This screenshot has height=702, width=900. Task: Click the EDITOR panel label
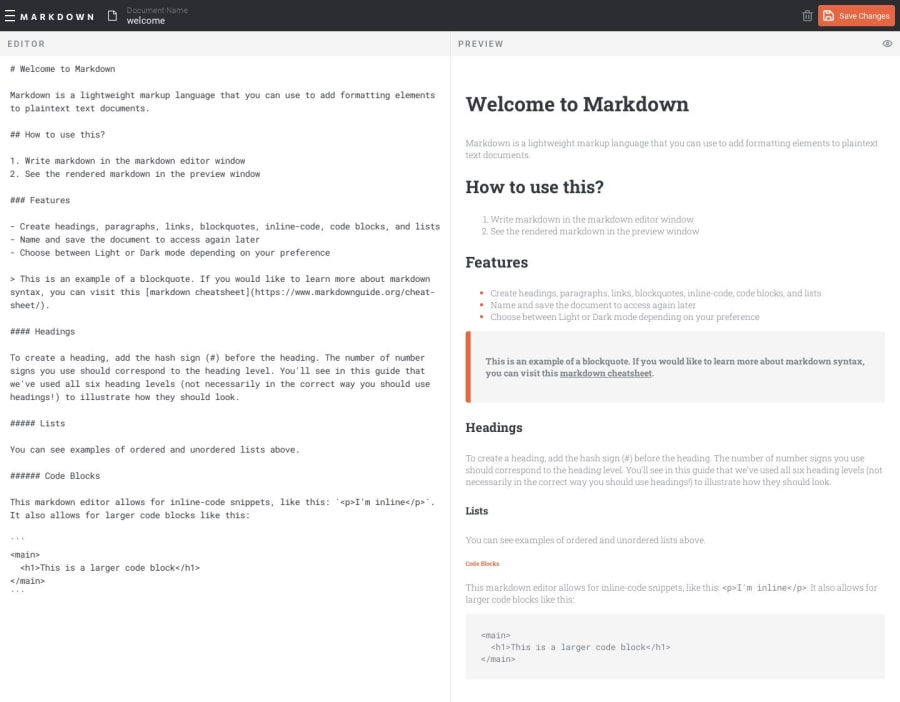(x=26, y=44)
